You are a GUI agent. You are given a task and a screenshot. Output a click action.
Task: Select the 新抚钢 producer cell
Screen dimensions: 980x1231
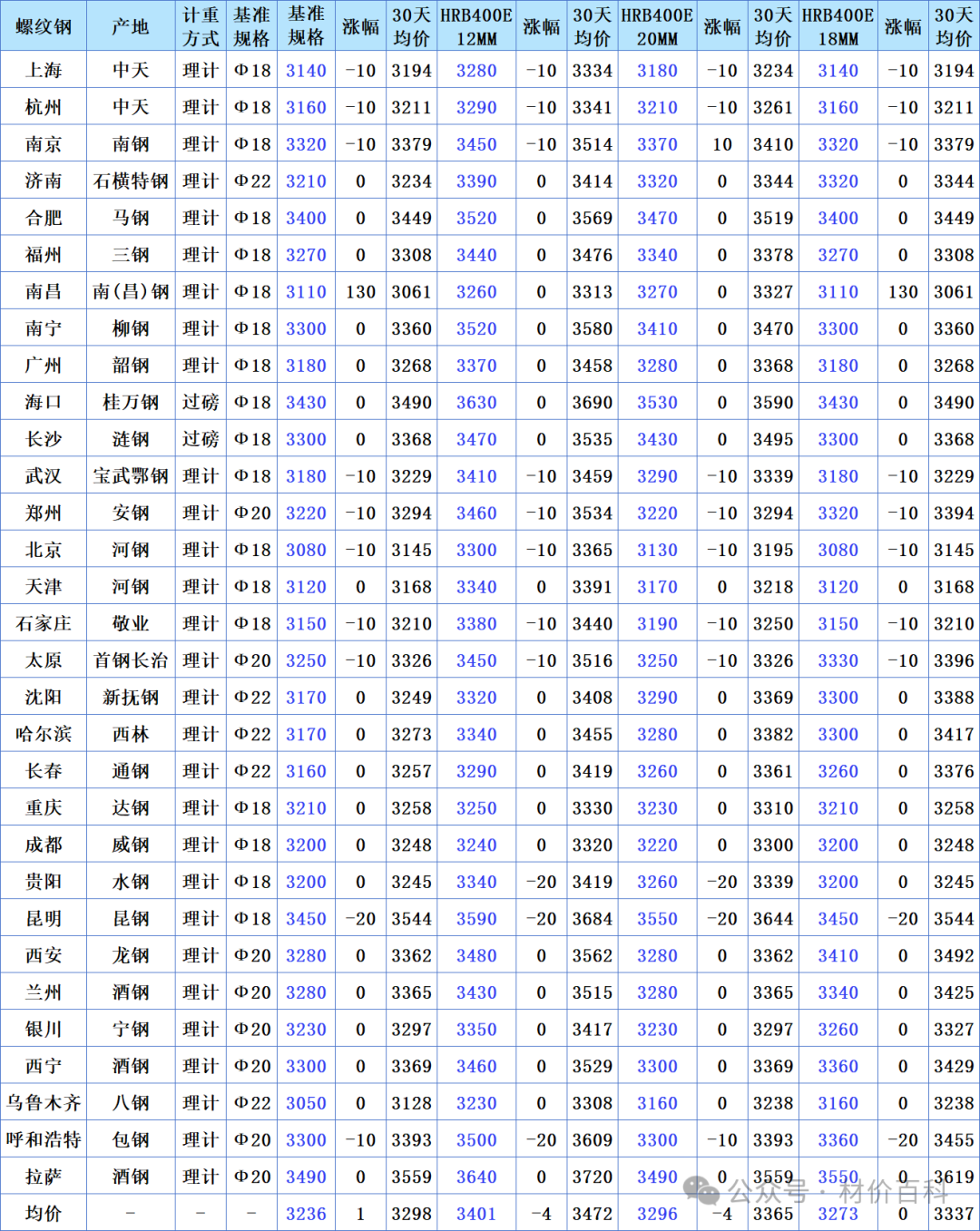(131, 698)
